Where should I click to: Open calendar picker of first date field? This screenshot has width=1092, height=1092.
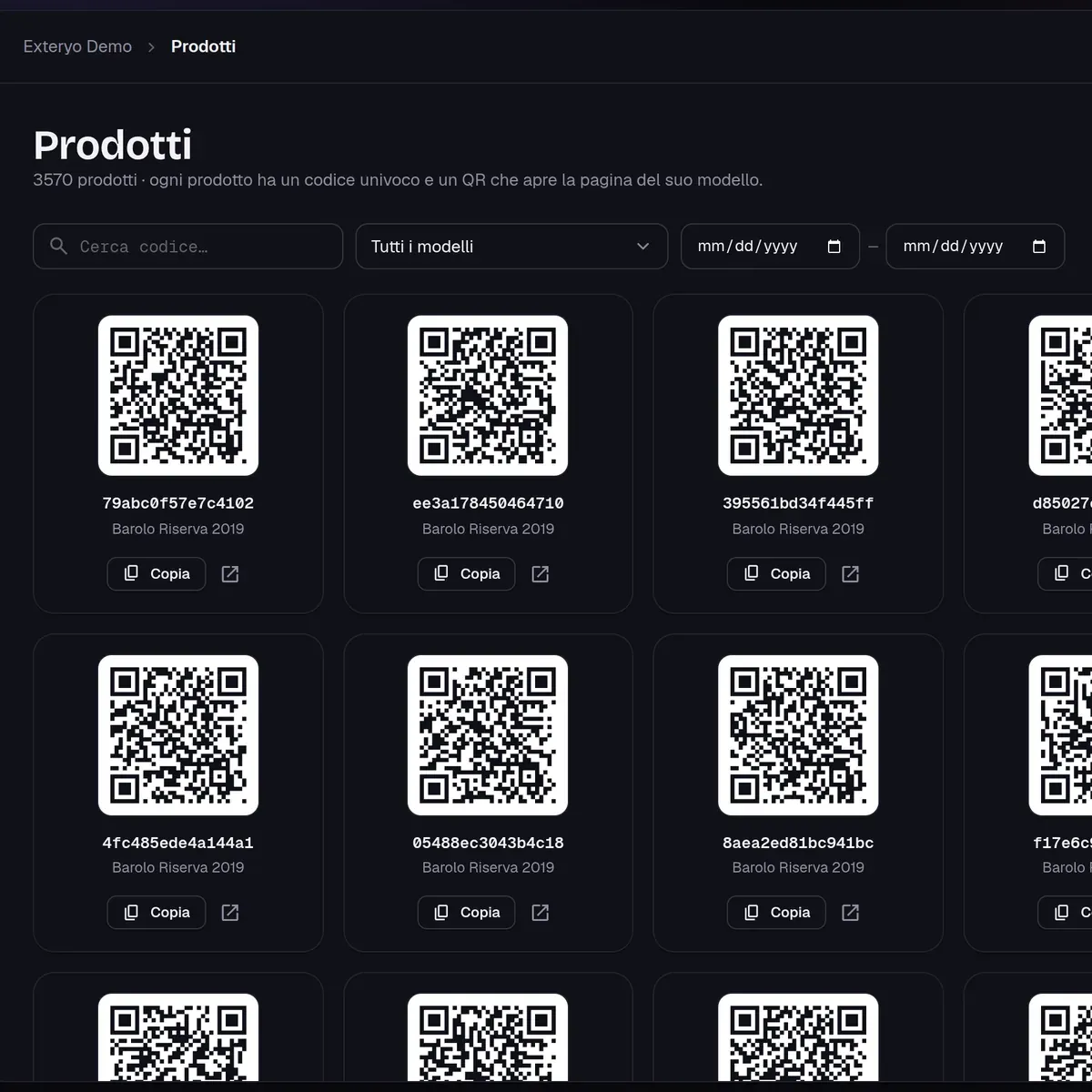tap(834, 247)
